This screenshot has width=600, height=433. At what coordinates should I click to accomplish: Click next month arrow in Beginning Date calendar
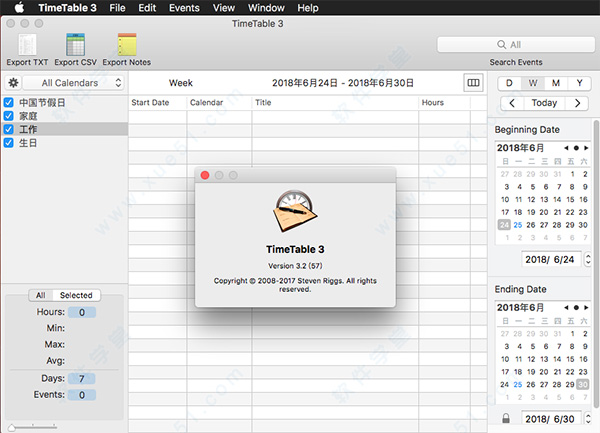(586, 148)
